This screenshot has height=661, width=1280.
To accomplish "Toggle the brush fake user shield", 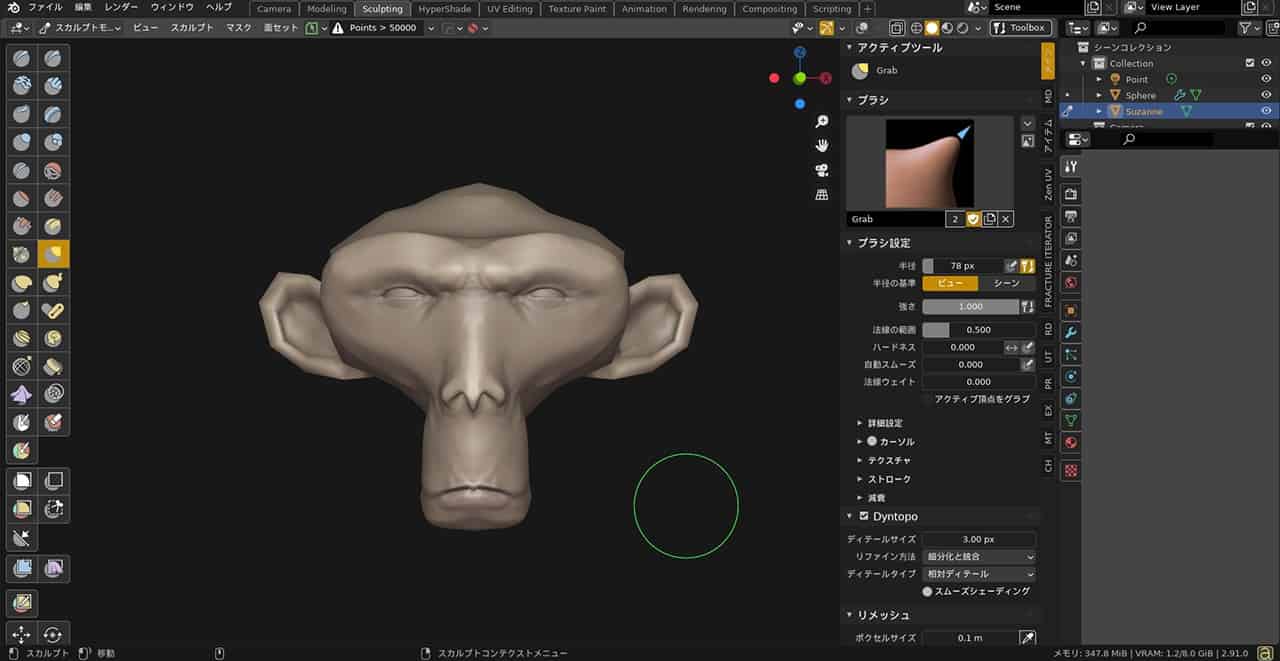I will [973, 219].
